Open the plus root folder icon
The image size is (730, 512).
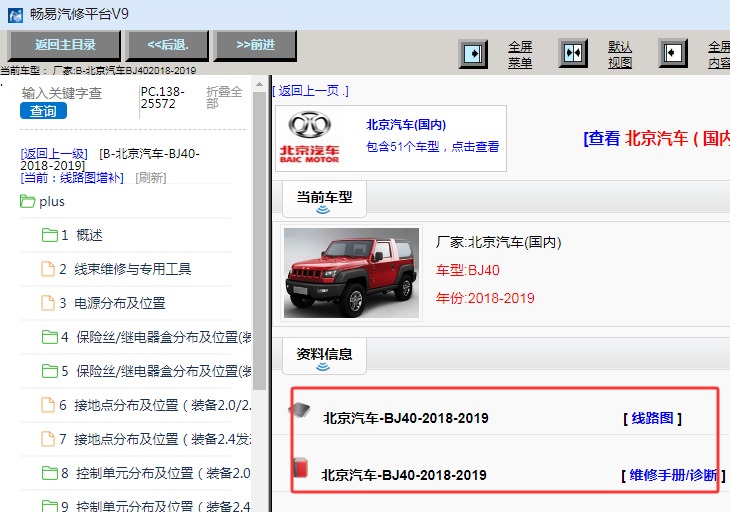click(27, 202)
